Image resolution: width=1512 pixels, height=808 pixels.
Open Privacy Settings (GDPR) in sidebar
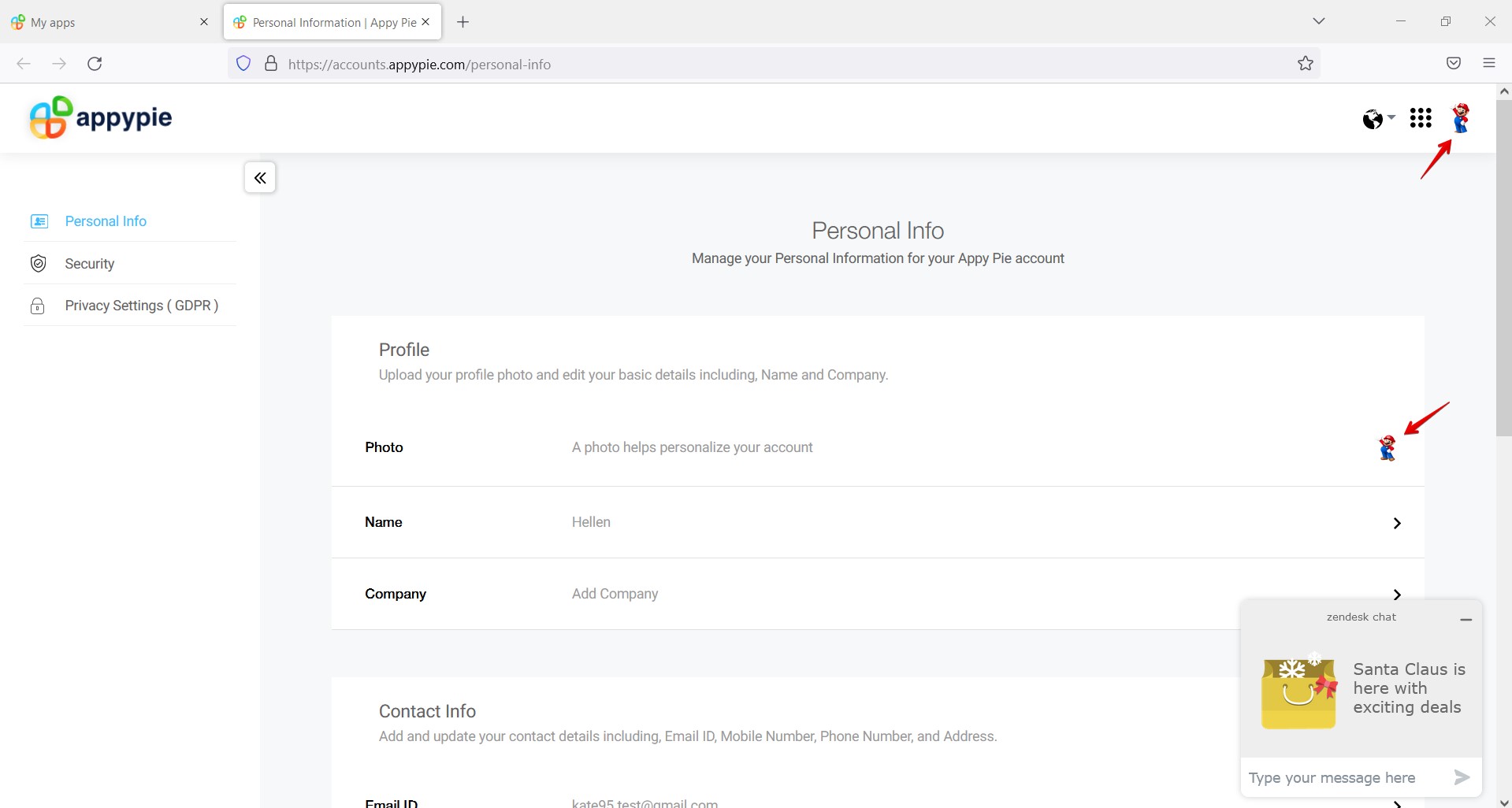[x=141, y=306]
